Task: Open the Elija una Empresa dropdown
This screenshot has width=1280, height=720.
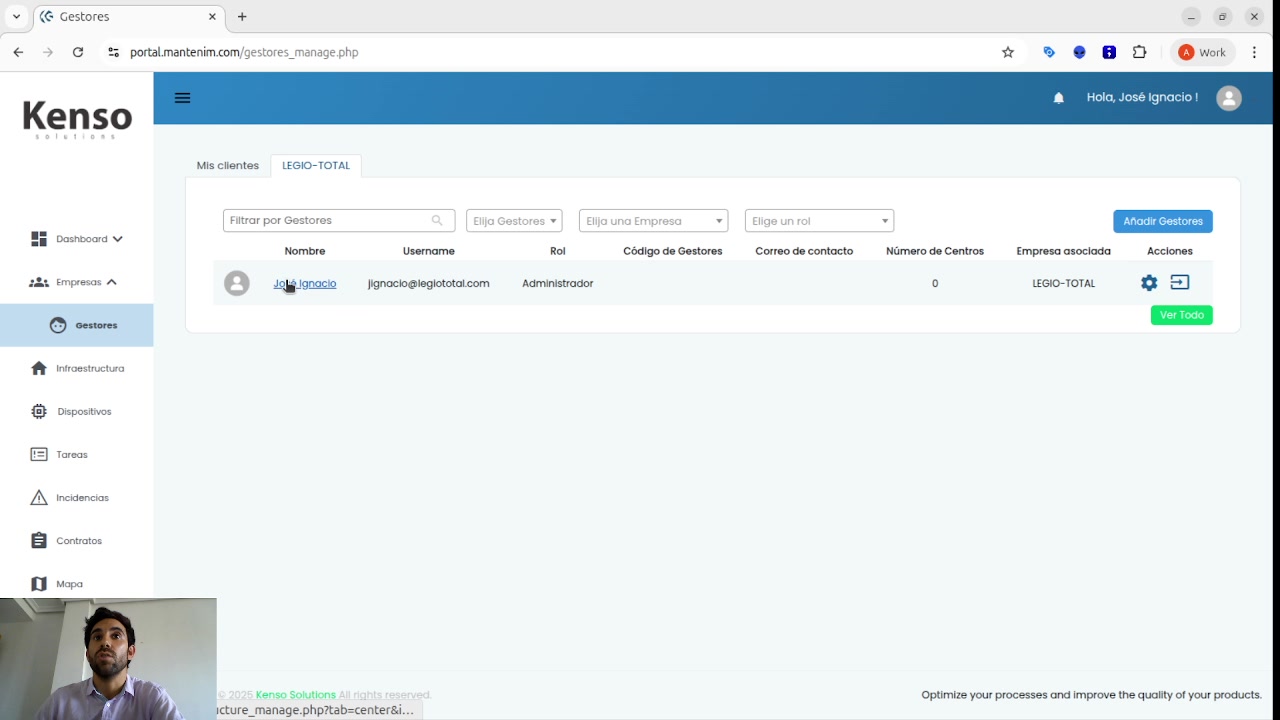Action: (x=653, y=221)
